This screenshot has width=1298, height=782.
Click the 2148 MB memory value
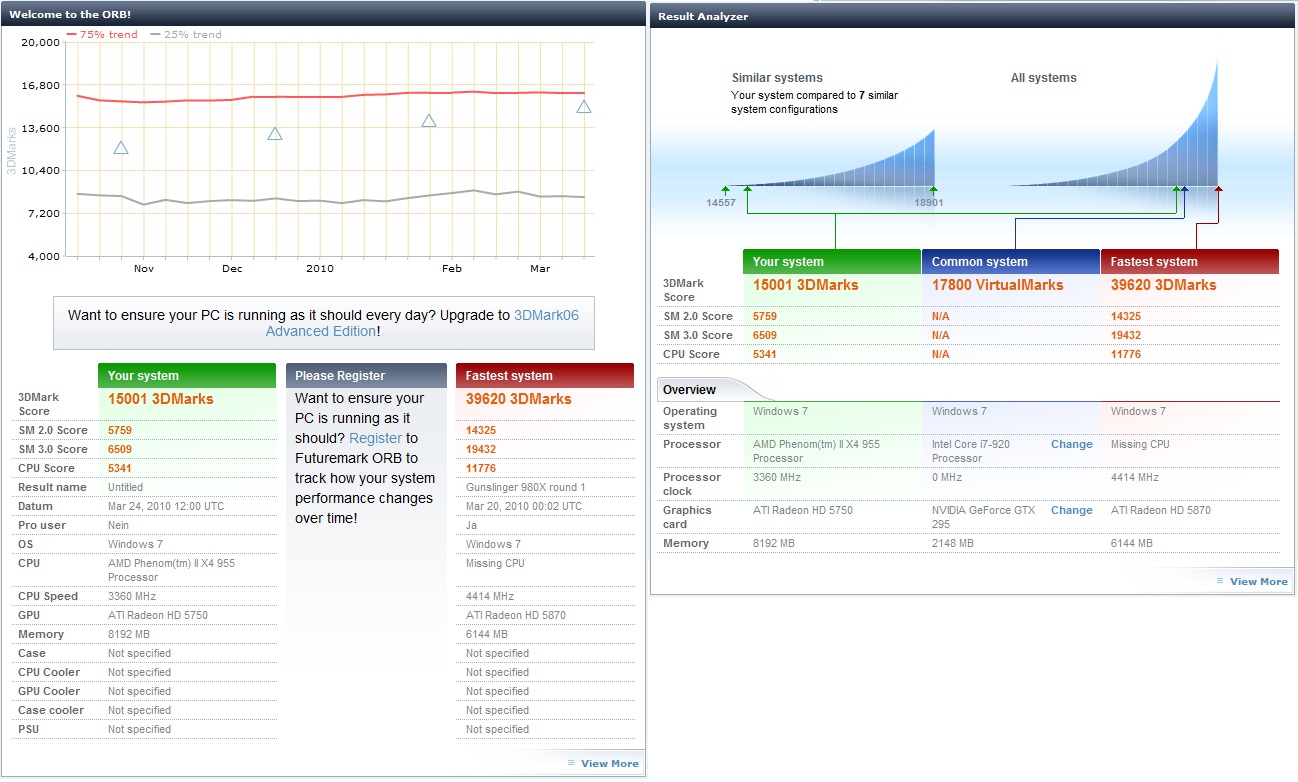tap(953, 543)
